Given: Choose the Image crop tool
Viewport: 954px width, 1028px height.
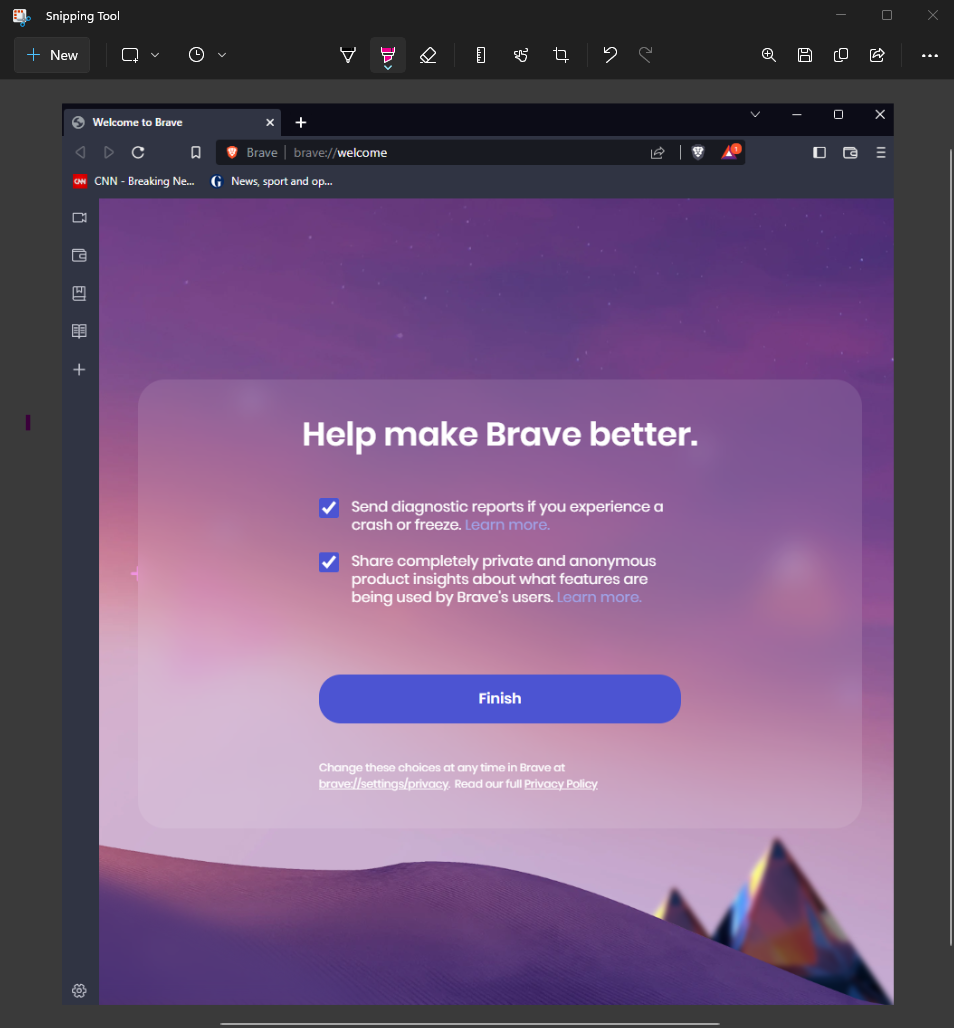Looking at the screenshot, I should pos(561,55).
